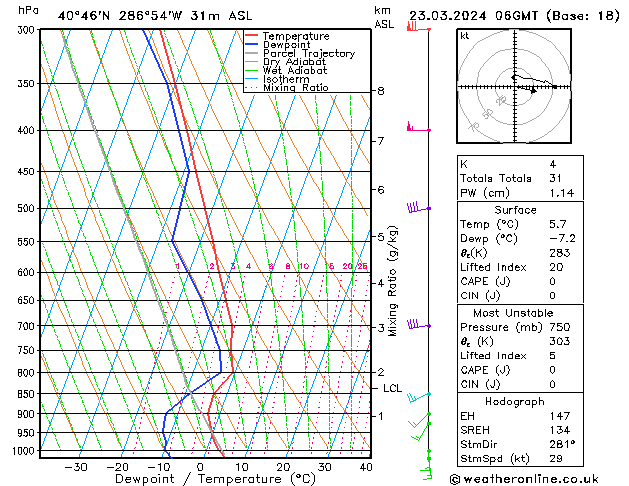Click the EH value 147
Screen dimensions: 629x486
pos(560,416)
